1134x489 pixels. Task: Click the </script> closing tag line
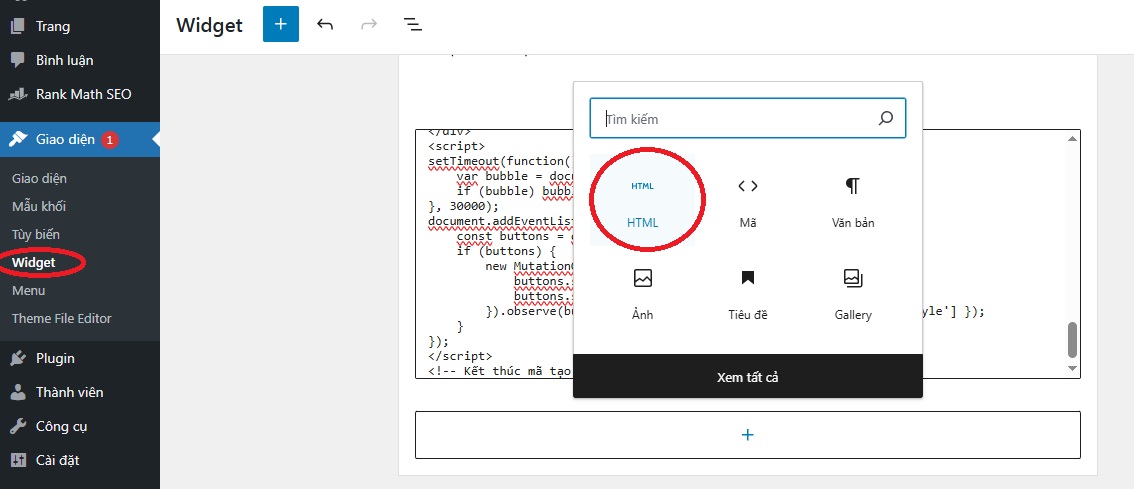(460, 356)
